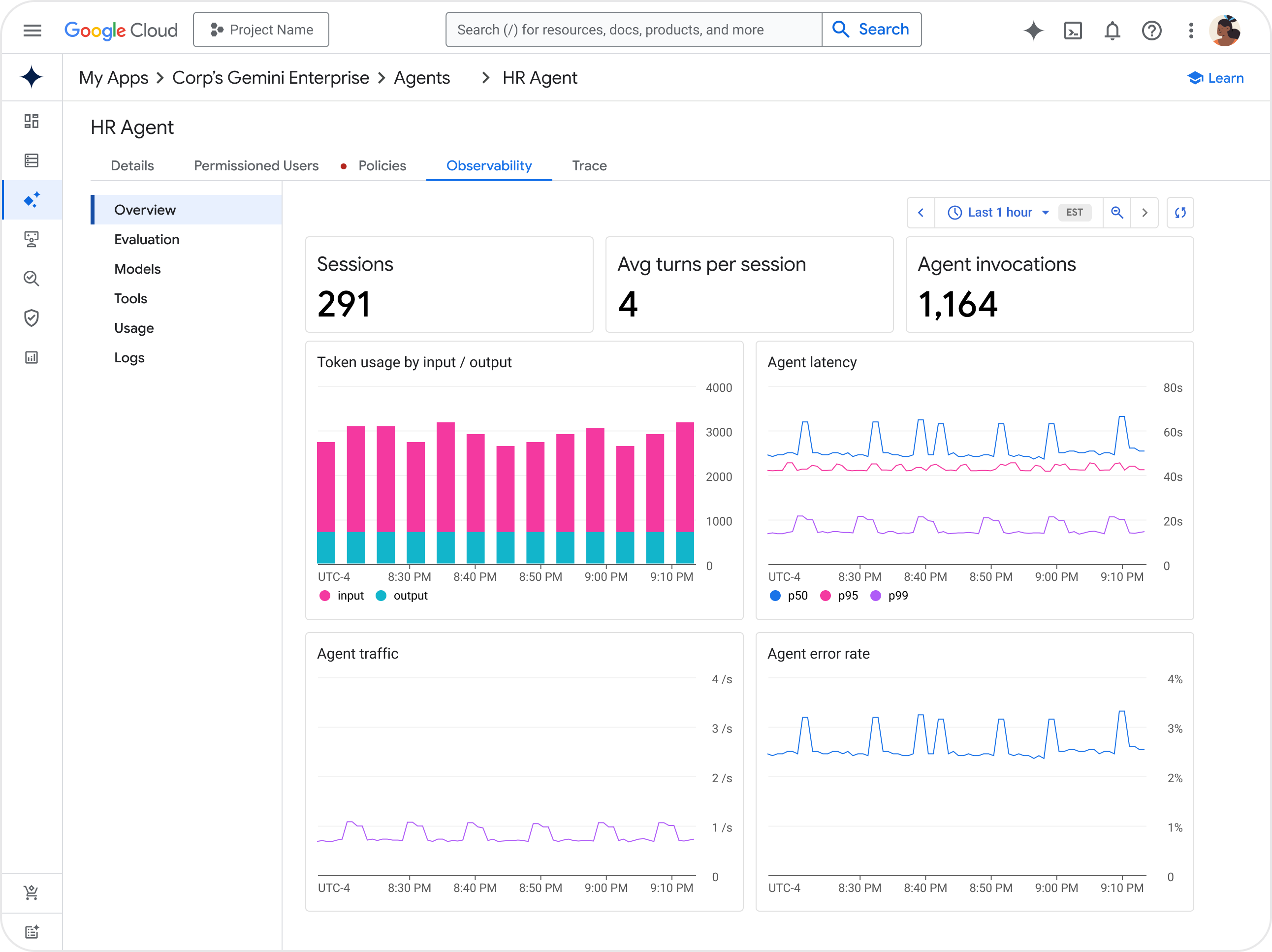Screen dimensions: 1272x952
Task: Open the Learn link
Action: pyautogui.click(x=1215, y=78)
